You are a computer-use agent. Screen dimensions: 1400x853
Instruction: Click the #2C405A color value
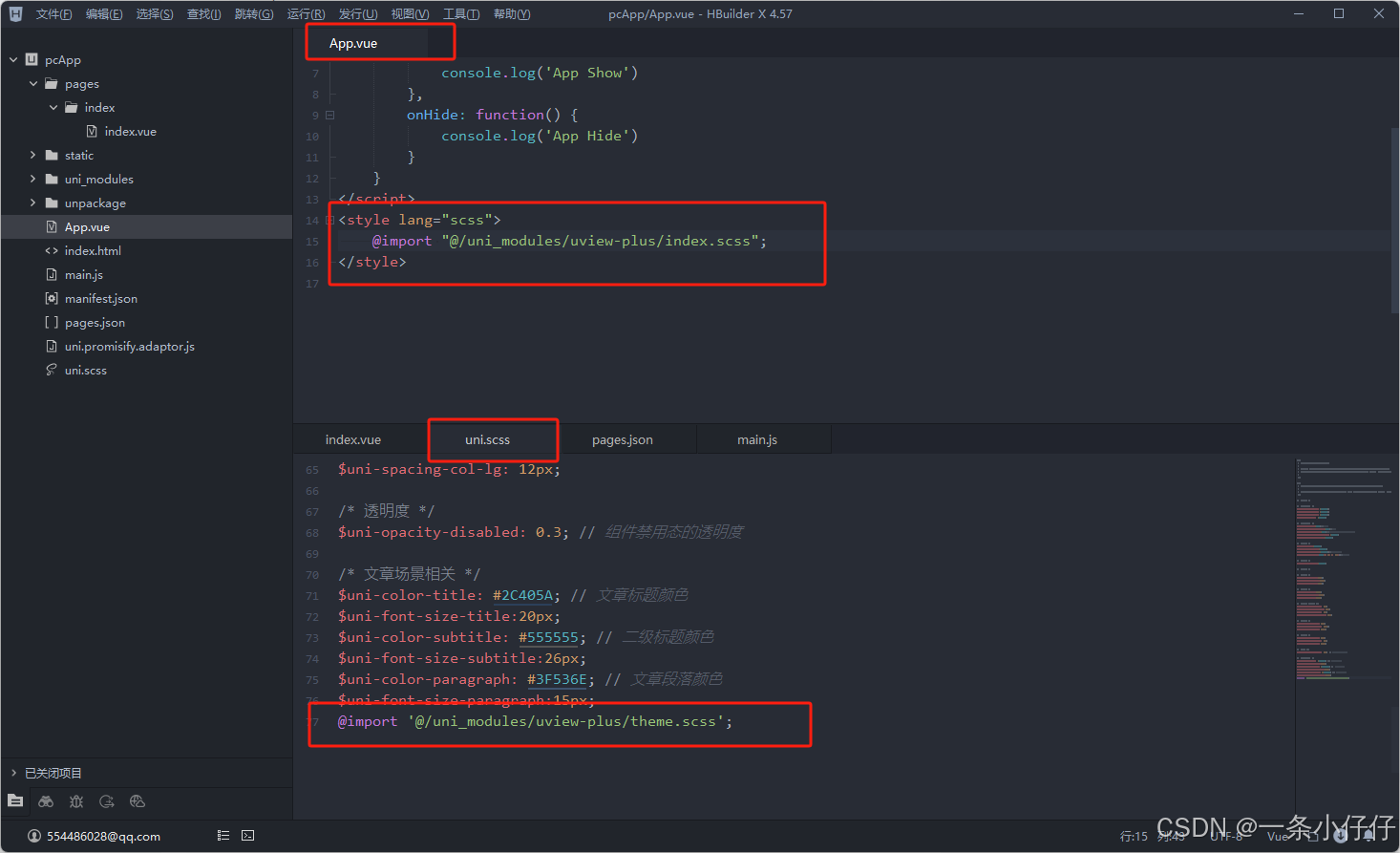[523, 595]
